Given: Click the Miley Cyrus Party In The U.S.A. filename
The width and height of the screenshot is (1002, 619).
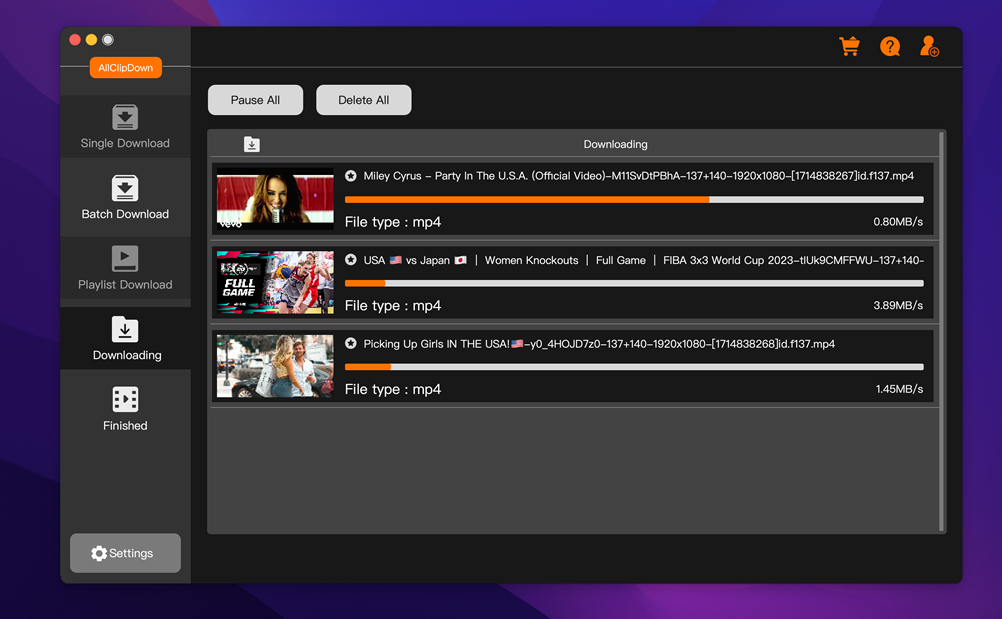Looking at the screenshot, I should point(638,176).
